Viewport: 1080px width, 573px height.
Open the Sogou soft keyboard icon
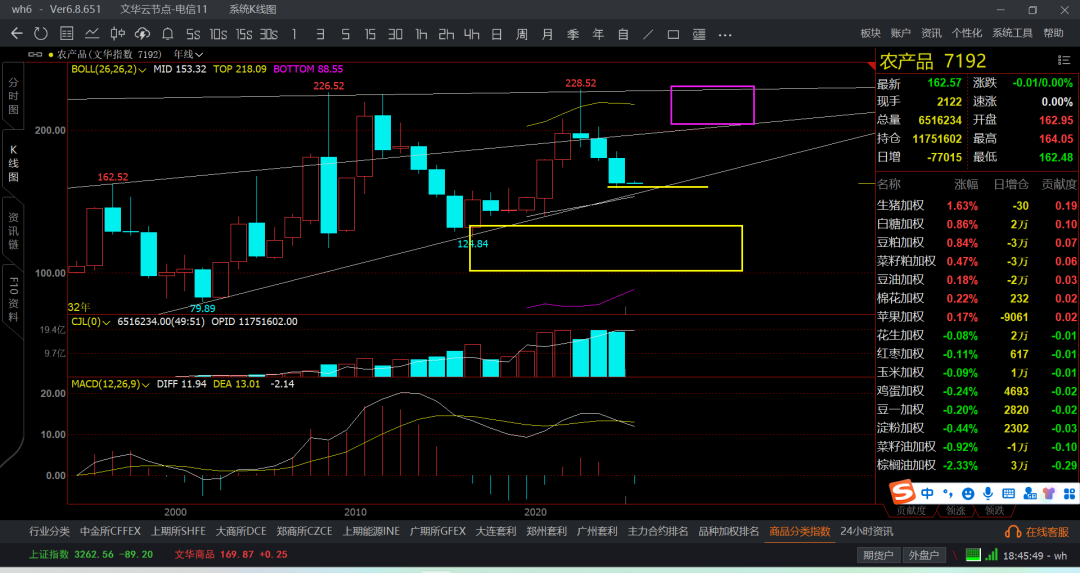tap(1008, 494)
